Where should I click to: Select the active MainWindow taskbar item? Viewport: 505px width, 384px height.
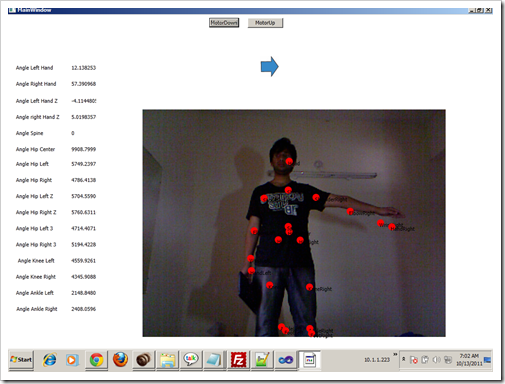click(x=309, y=360)
